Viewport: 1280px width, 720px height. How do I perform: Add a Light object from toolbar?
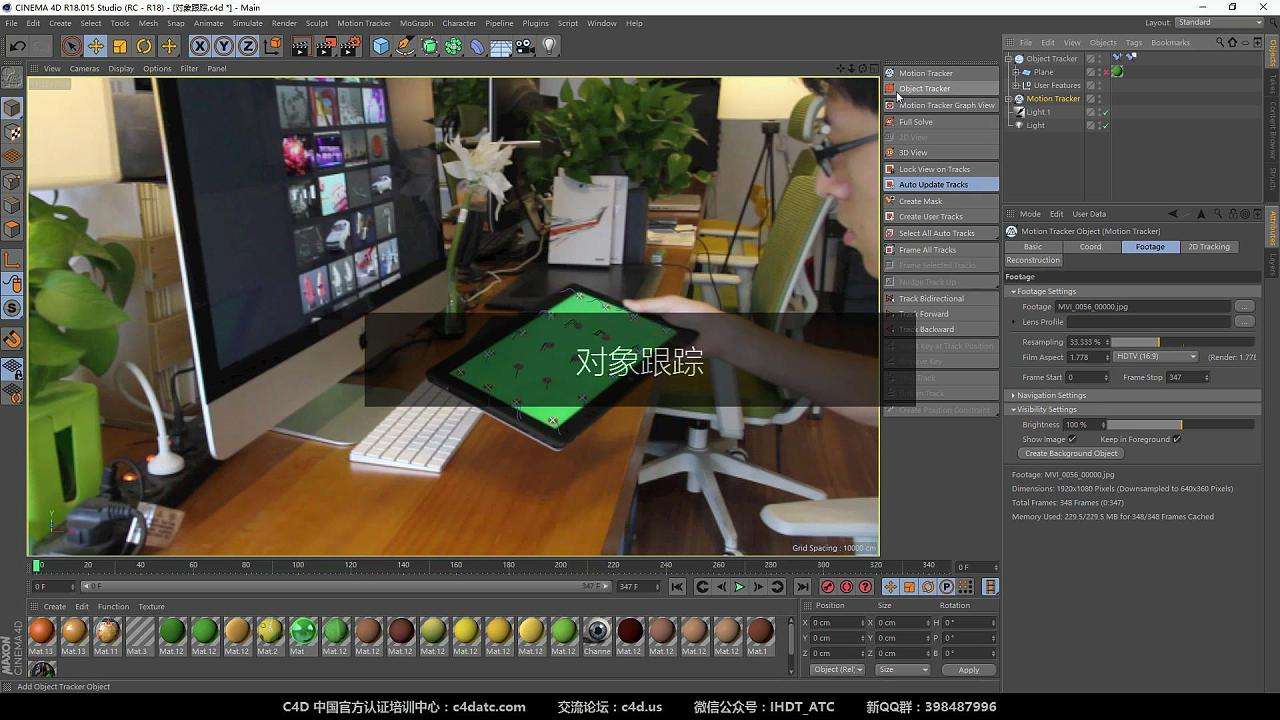click(x=549, y=46)
